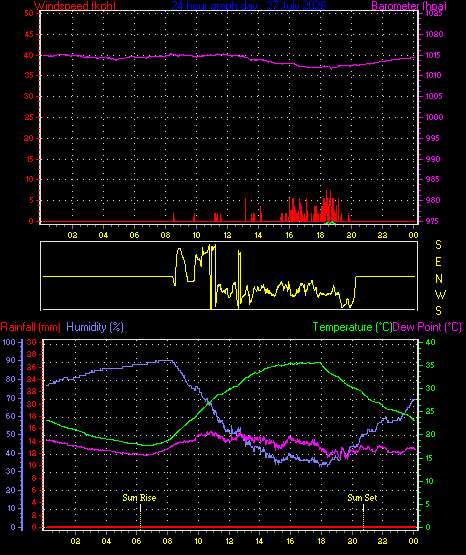This screenshot has height=555, width=466.
Task: Click hour "12" on windspeed graph time axis
Action: [227, 235]
